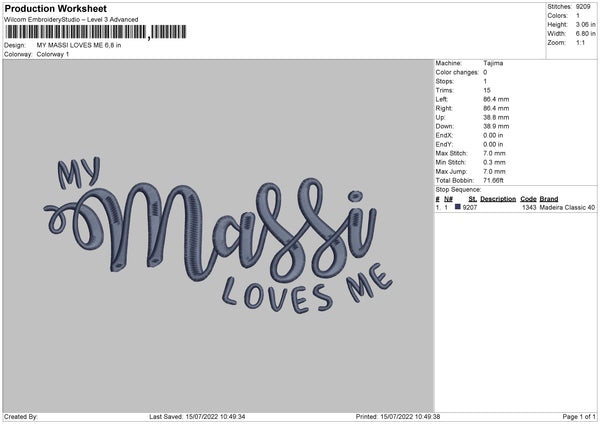Click 'Last Saved: 15/07/2022 10:49:34' footer text
This screenshot has width=600, height=424.
pos(197,417)
